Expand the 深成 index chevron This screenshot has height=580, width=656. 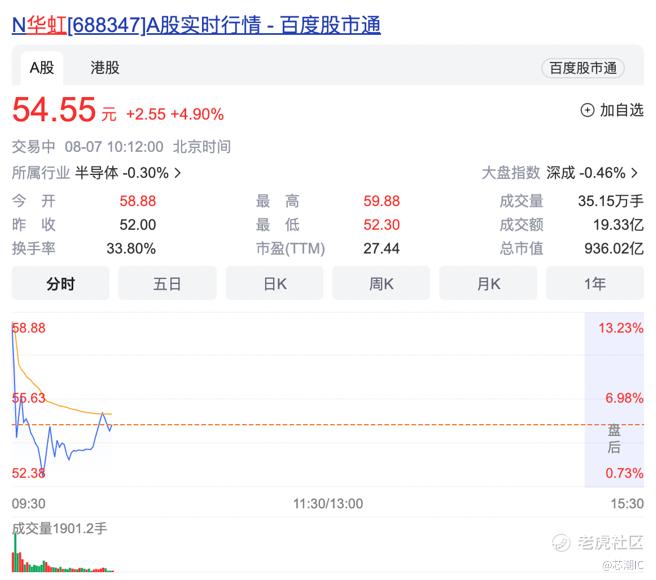pos(635,173)
